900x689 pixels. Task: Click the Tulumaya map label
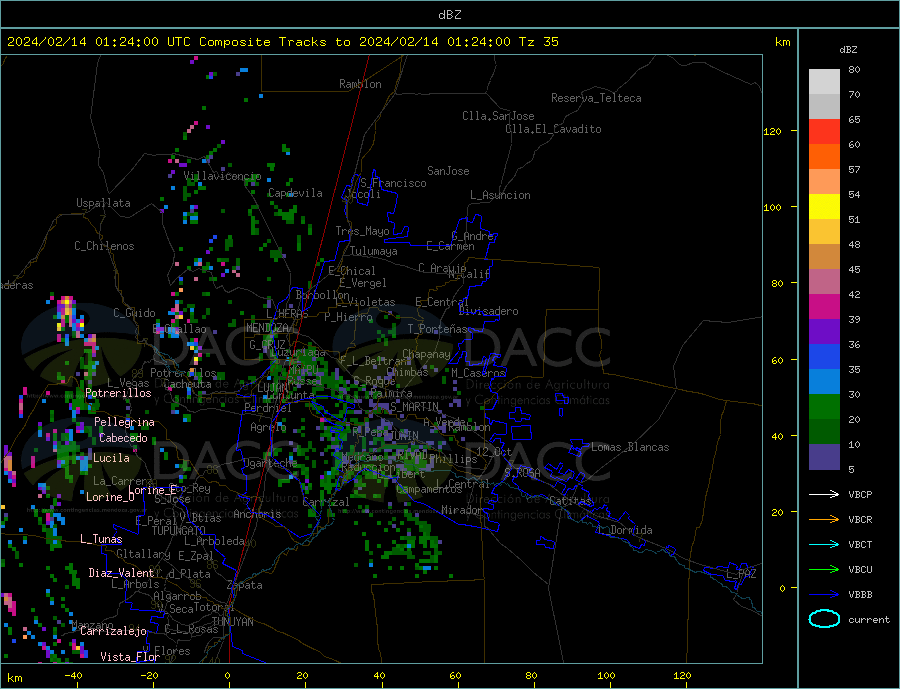click(374, 251)
